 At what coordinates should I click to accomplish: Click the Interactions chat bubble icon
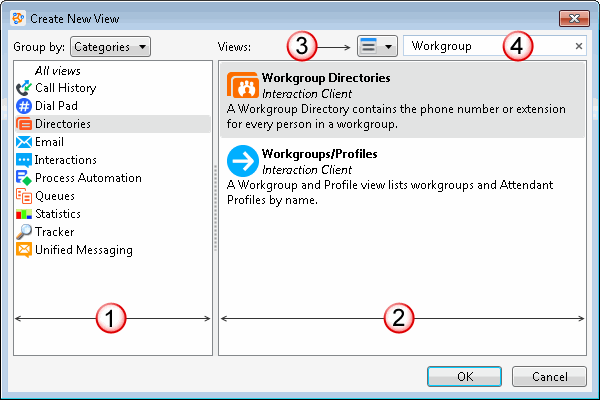24,160
